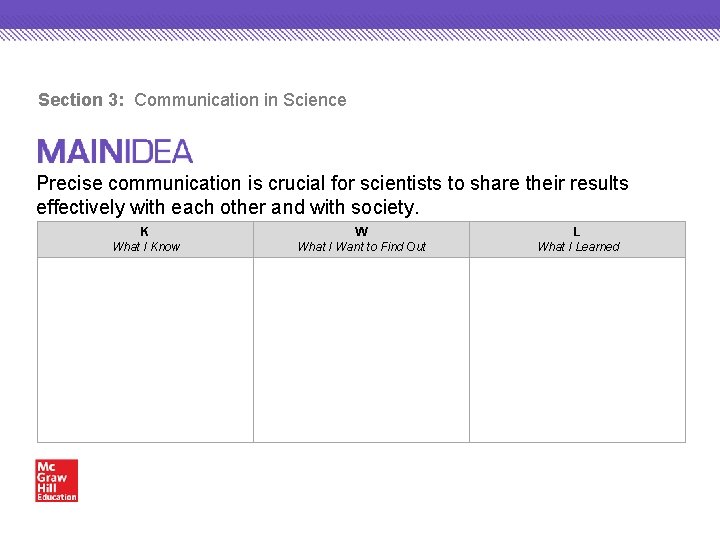
Task: Select the MAINIDEA heading graphic
Action: coord(115,151)
